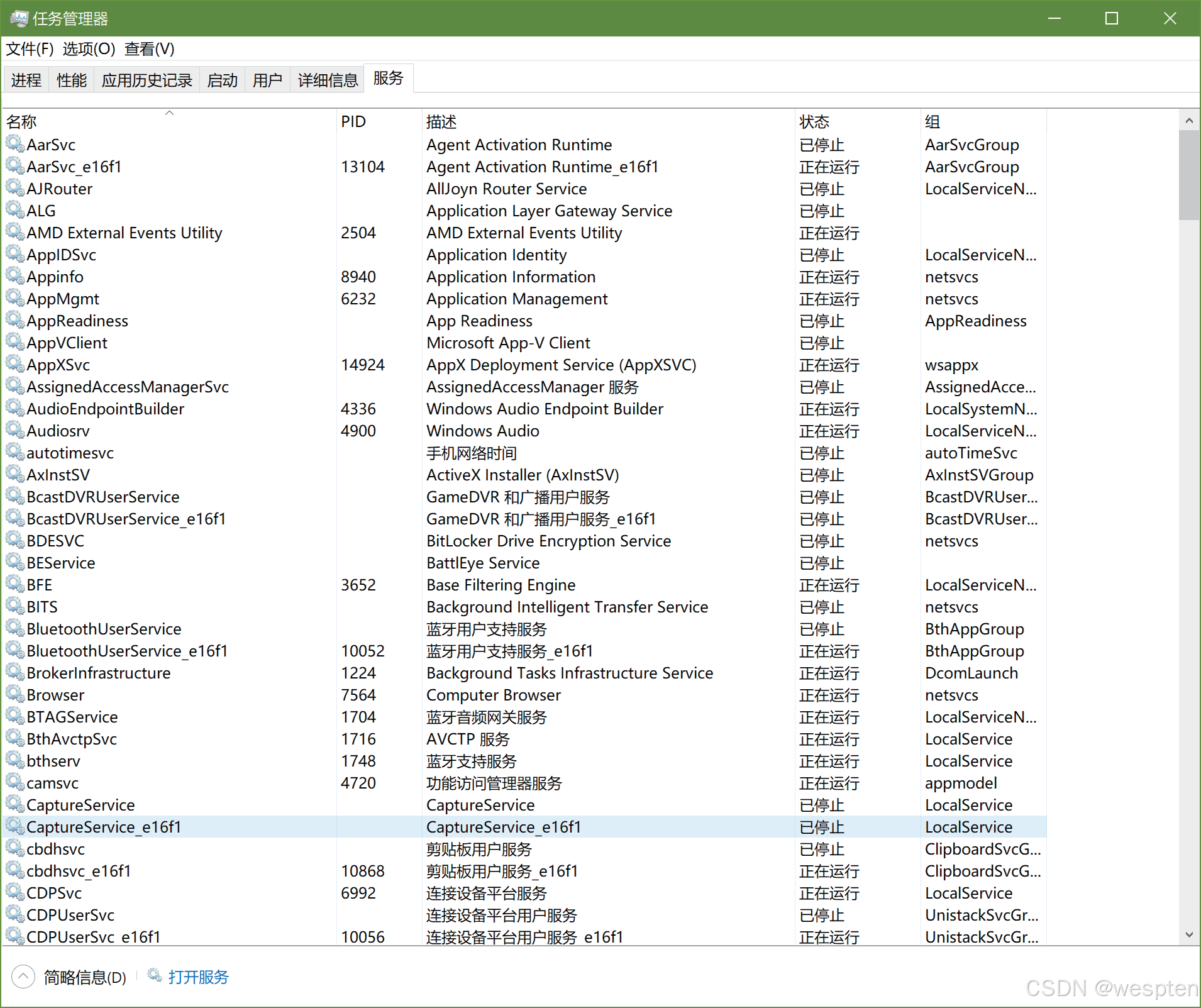Click the gear icon for AudioEndpointBuilder

point(15,408)
